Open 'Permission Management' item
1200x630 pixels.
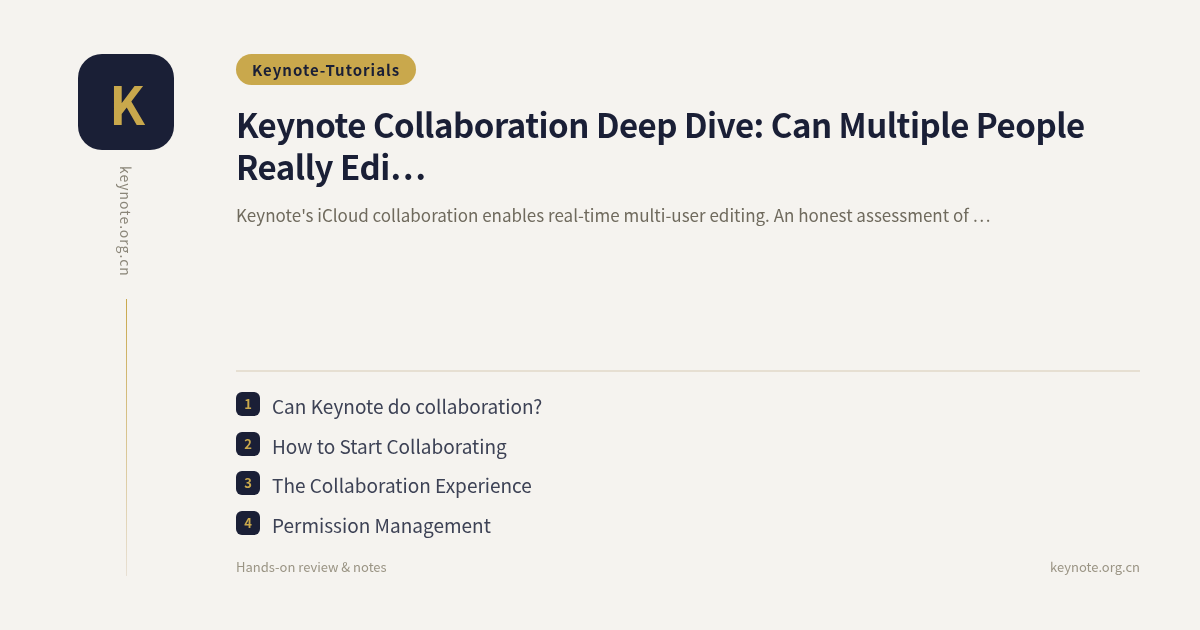pyautogui.click(x=381, y=526)
